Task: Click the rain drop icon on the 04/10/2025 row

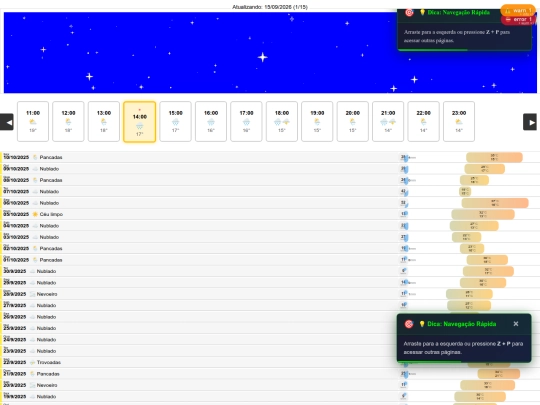Action: pos(406,227)
